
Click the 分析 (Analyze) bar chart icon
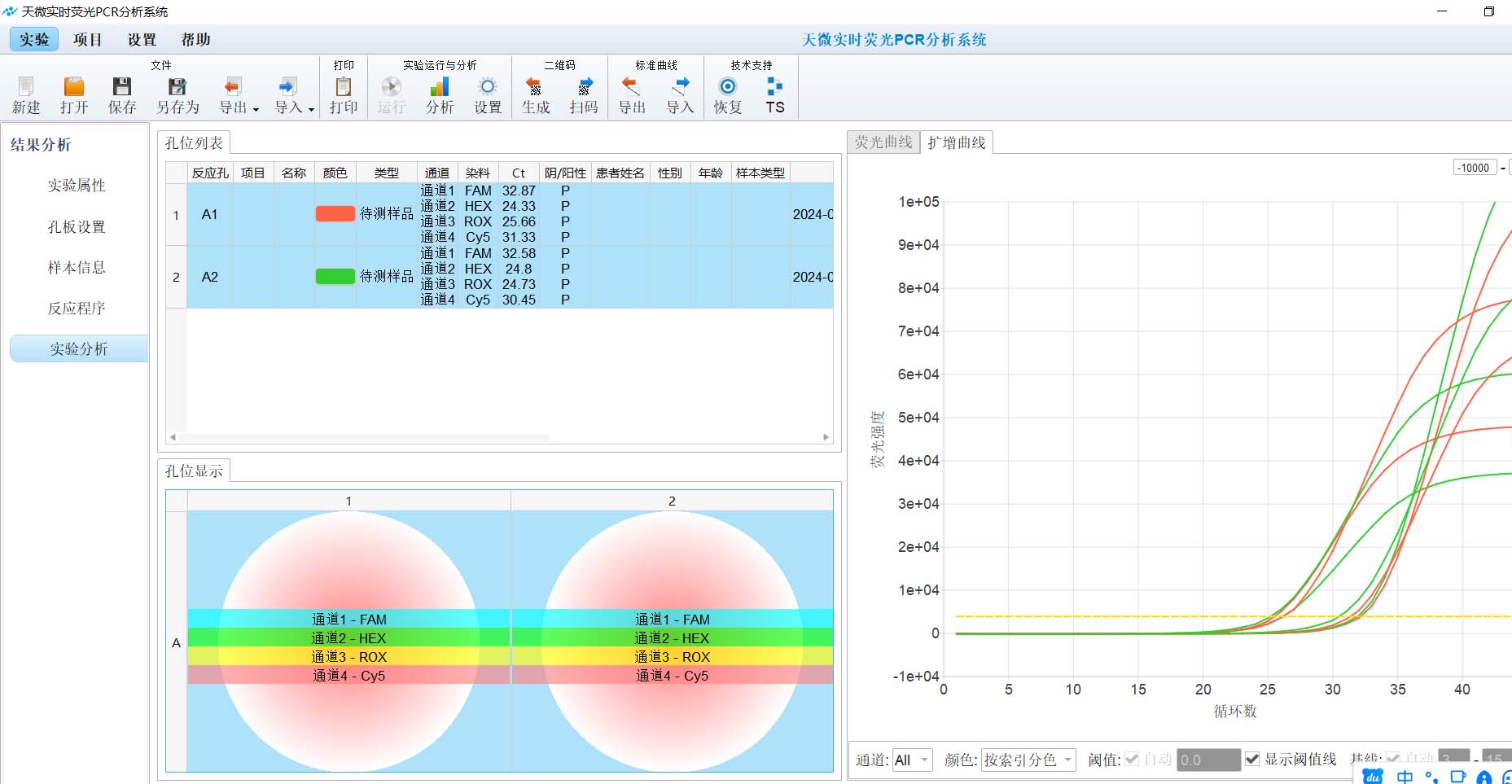pos(440,86)
